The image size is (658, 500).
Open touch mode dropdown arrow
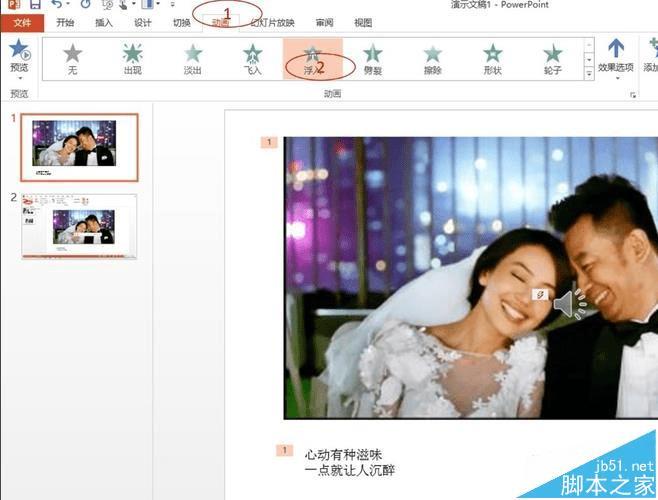click(134, 4)
